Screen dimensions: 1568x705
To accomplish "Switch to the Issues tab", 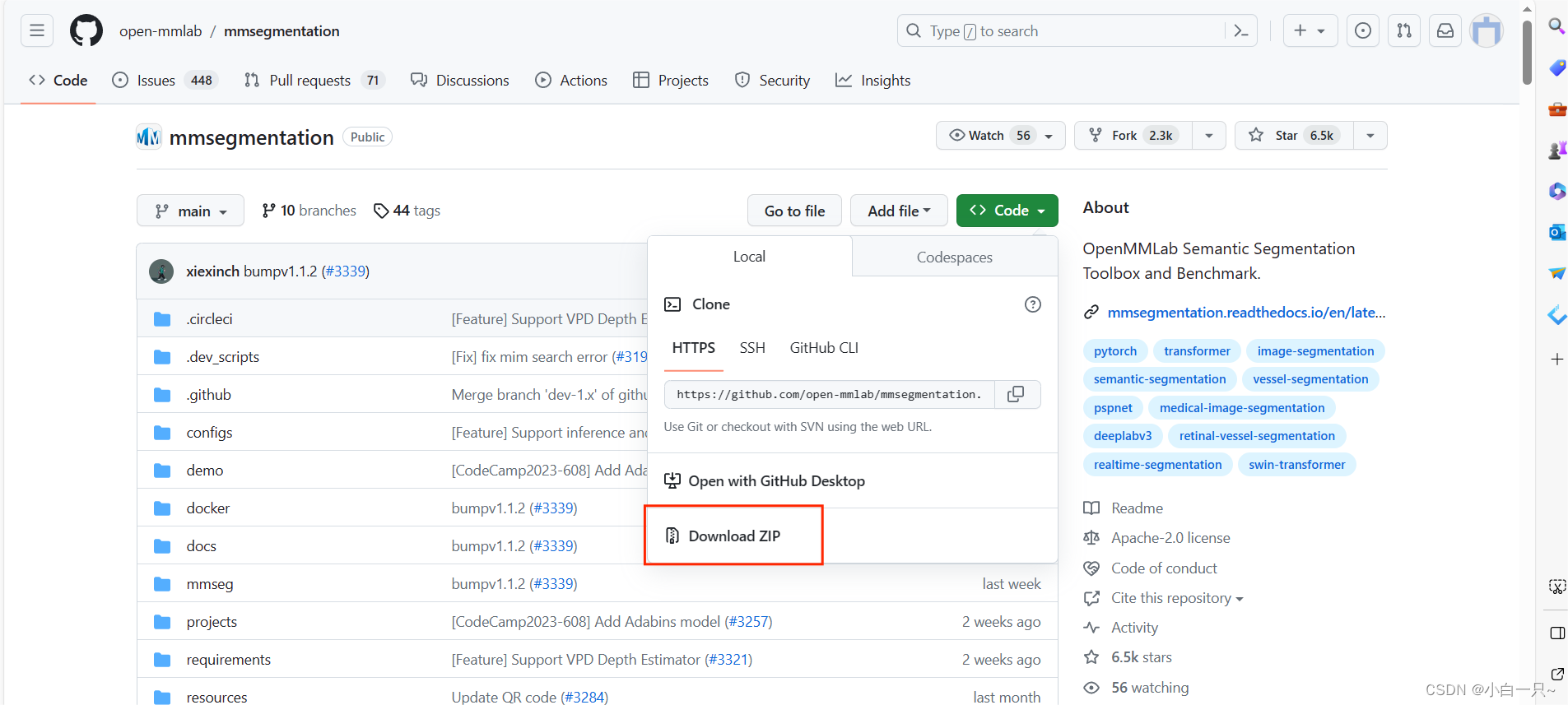I will (164, 80).
